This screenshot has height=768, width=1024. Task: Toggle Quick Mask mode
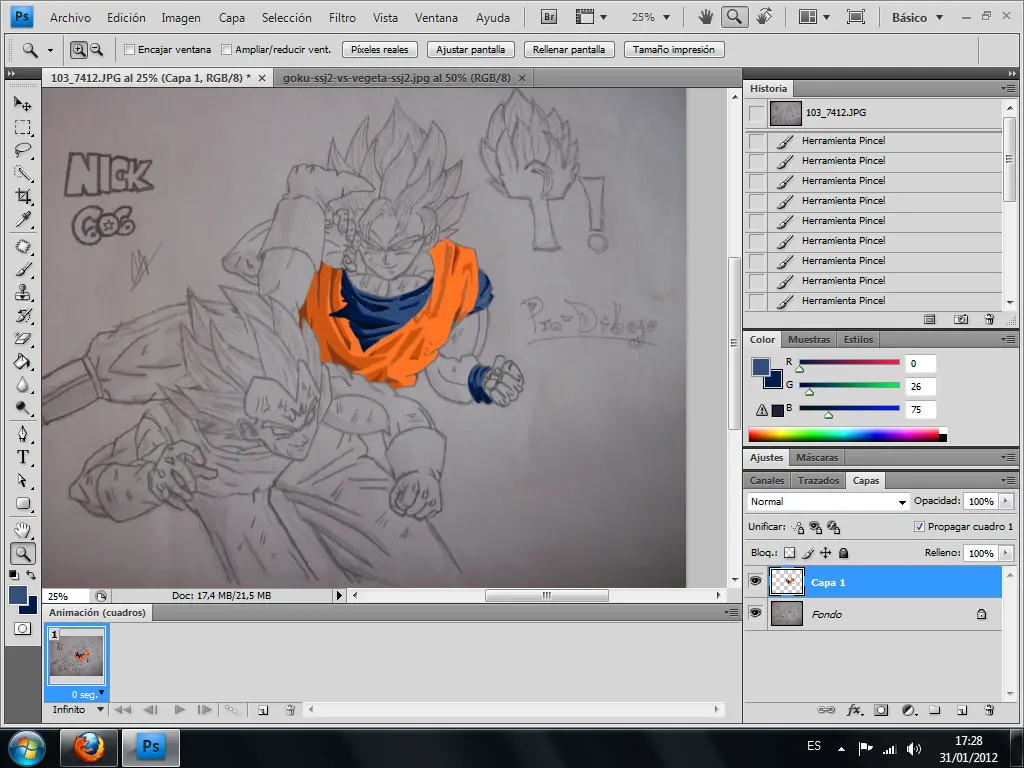pos(22,628)
